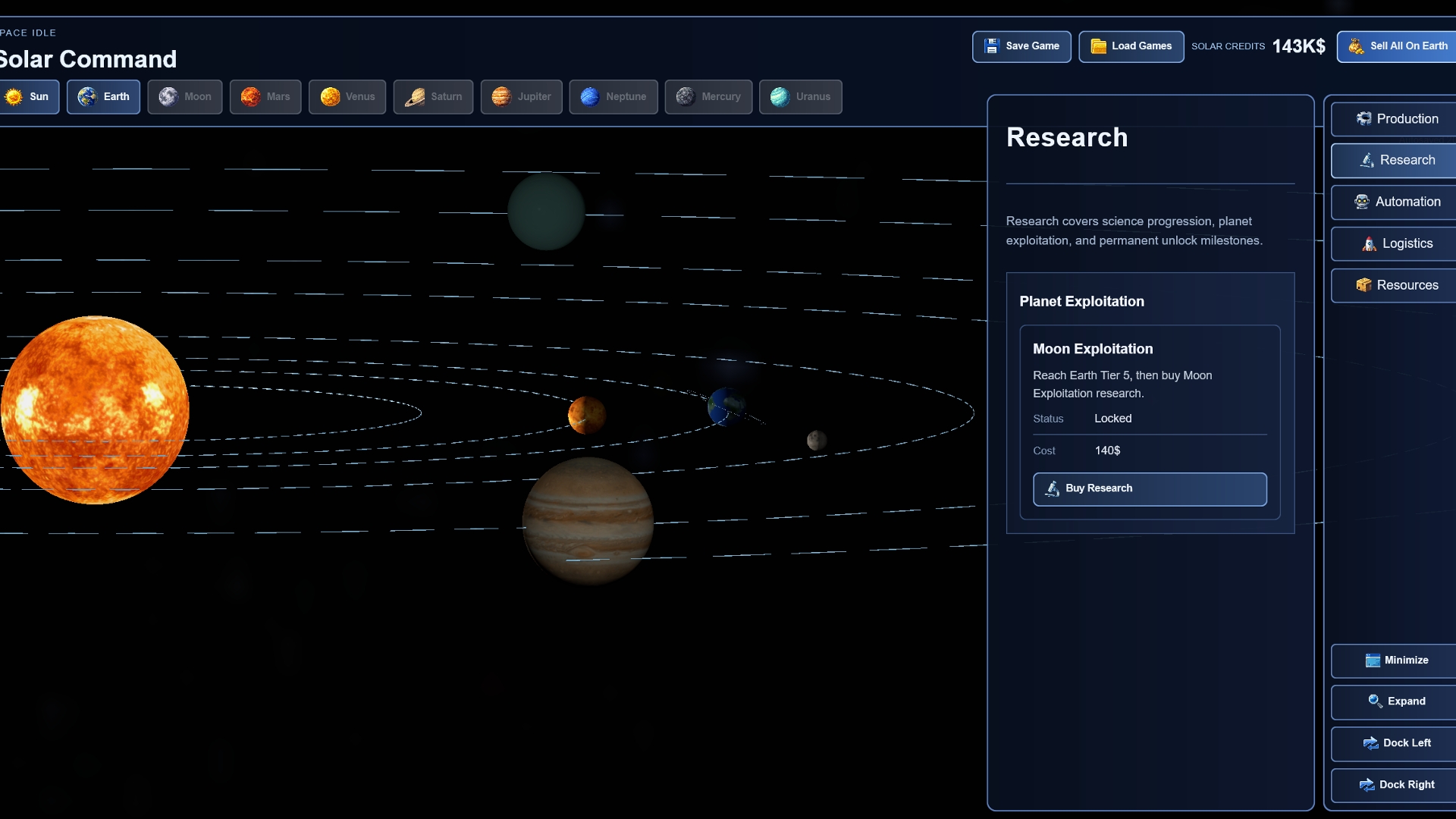Screen dimensions: 1456x819
Task: Click the Load Games folder icon
Action: point(1098,46)
